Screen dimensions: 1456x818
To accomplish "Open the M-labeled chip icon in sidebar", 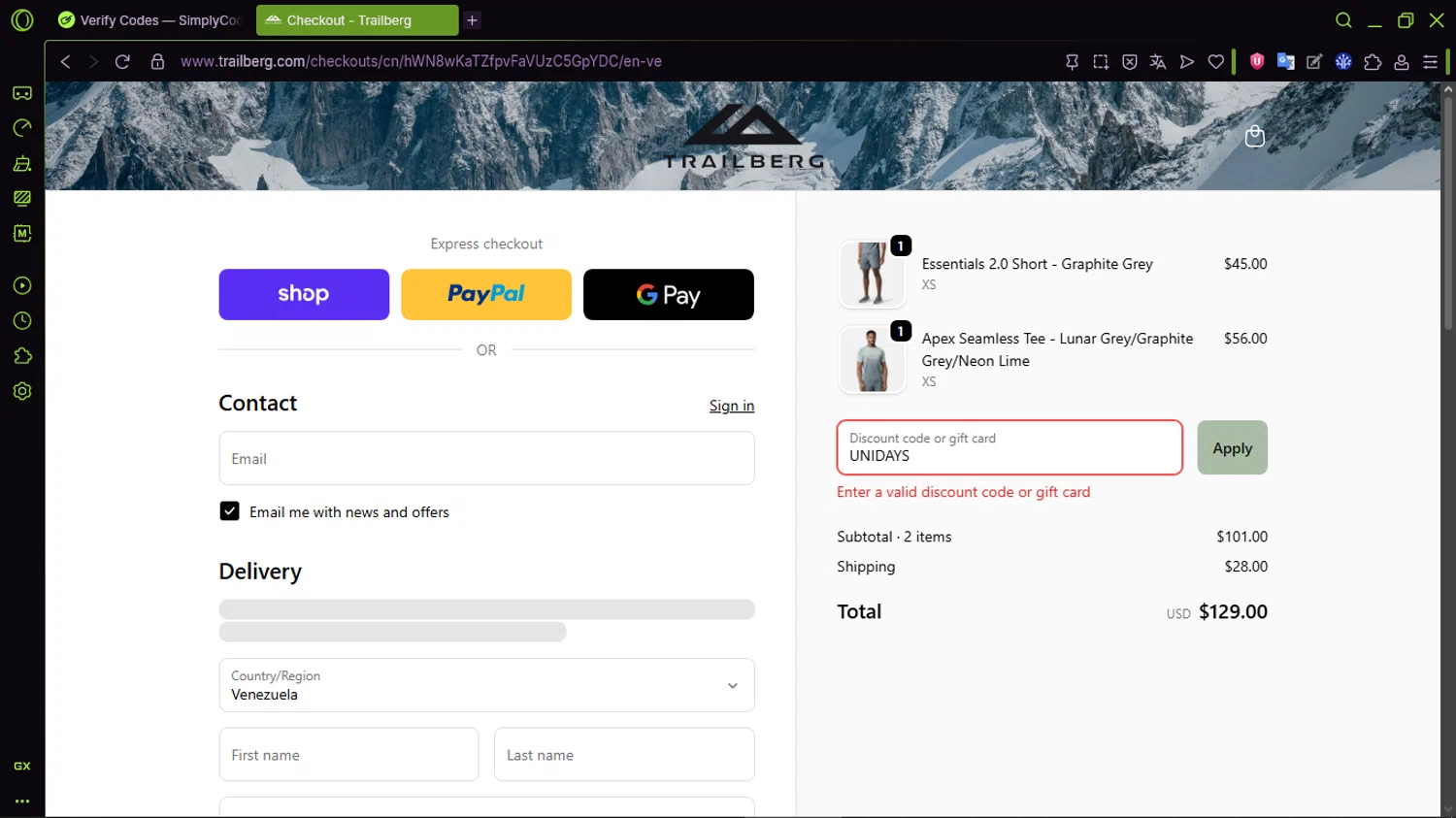I will point(21,233).
